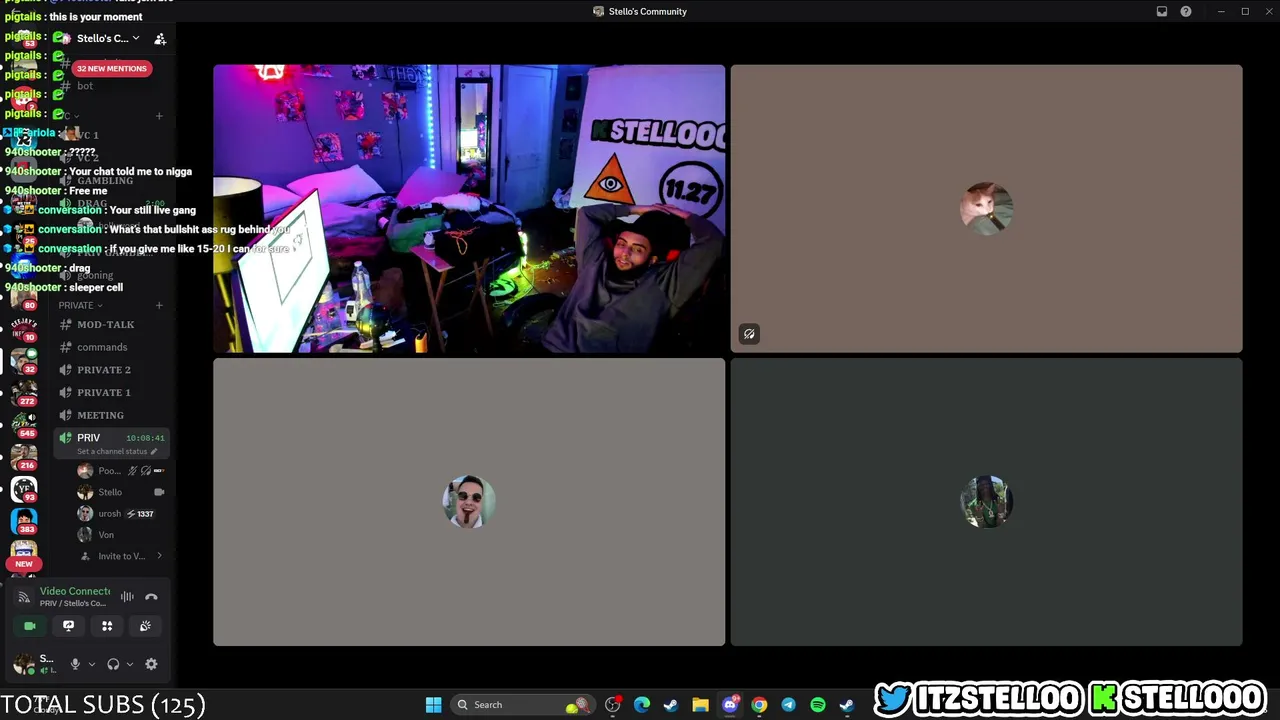Start screen share from voice panel
Screen dimensions: 1280x720
(x=68, y=626)
